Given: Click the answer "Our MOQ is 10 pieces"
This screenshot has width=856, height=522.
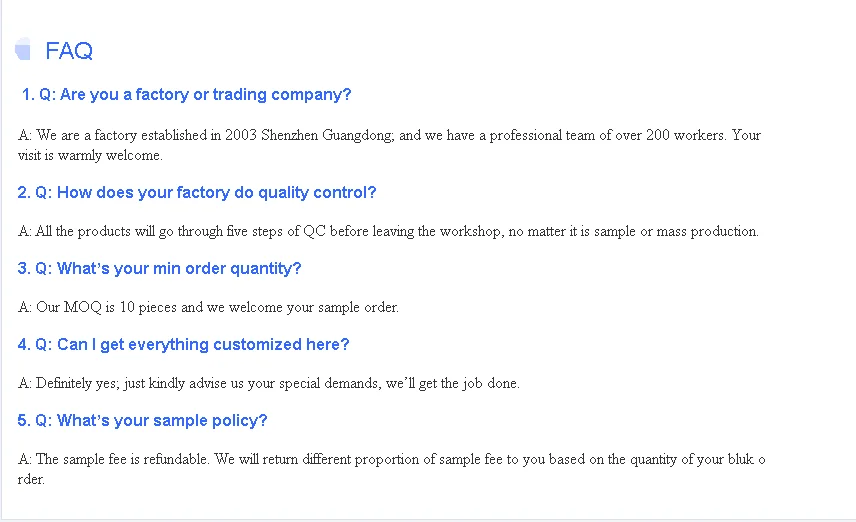Looking at the screenshot, I should [x=208, y=308].
